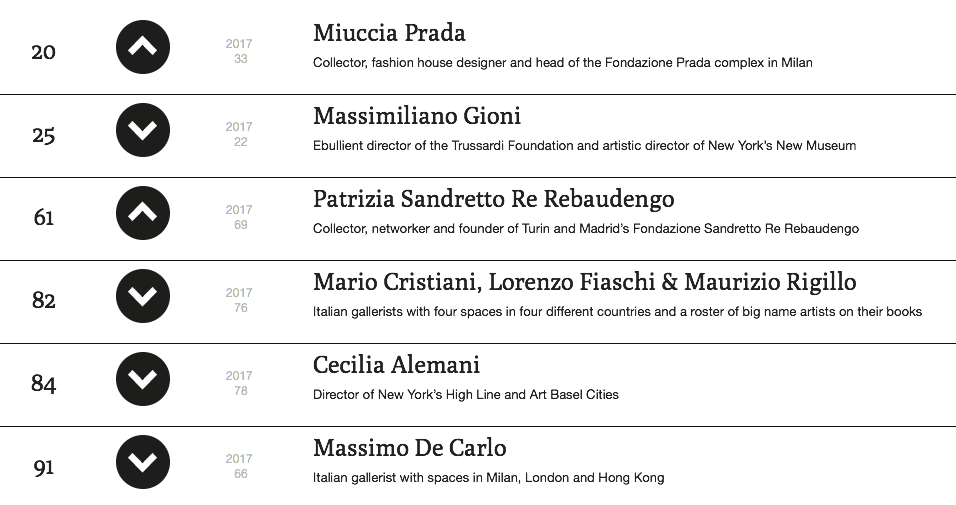Screen dimensions: 956x505
Task: Click the down arrow icon beside Massimiliano Gioni
Action: tap(143, 130)
